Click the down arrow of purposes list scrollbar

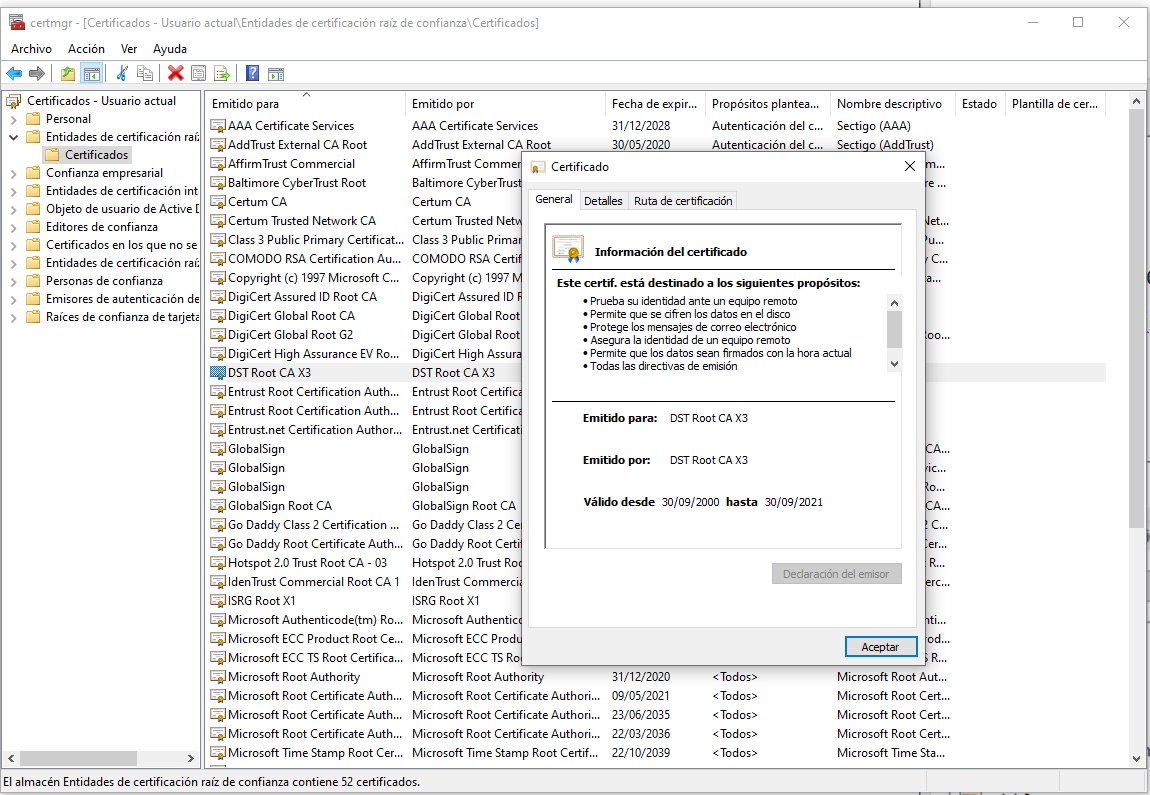click(894, 365)
